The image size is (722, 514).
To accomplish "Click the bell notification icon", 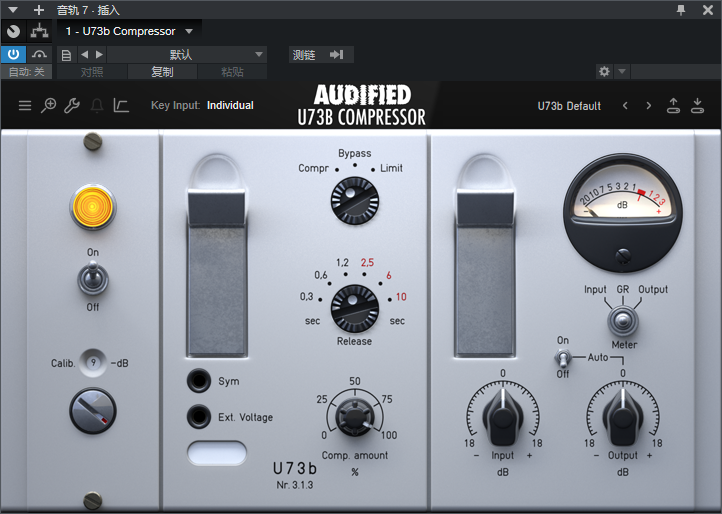I will coord(97,106).
